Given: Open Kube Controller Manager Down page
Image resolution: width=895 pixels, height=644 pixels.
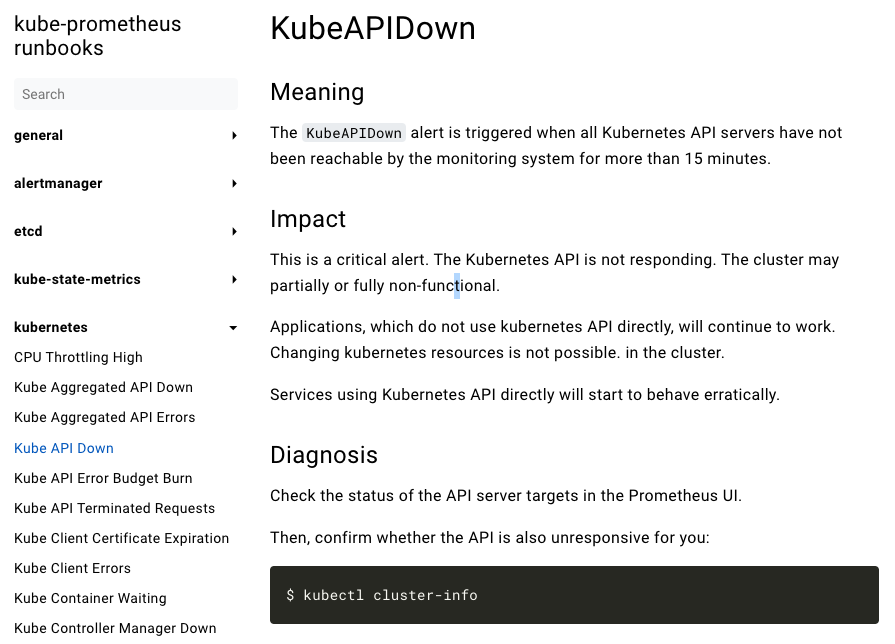Looking at the screenshot, I should [x=115, y=629].
